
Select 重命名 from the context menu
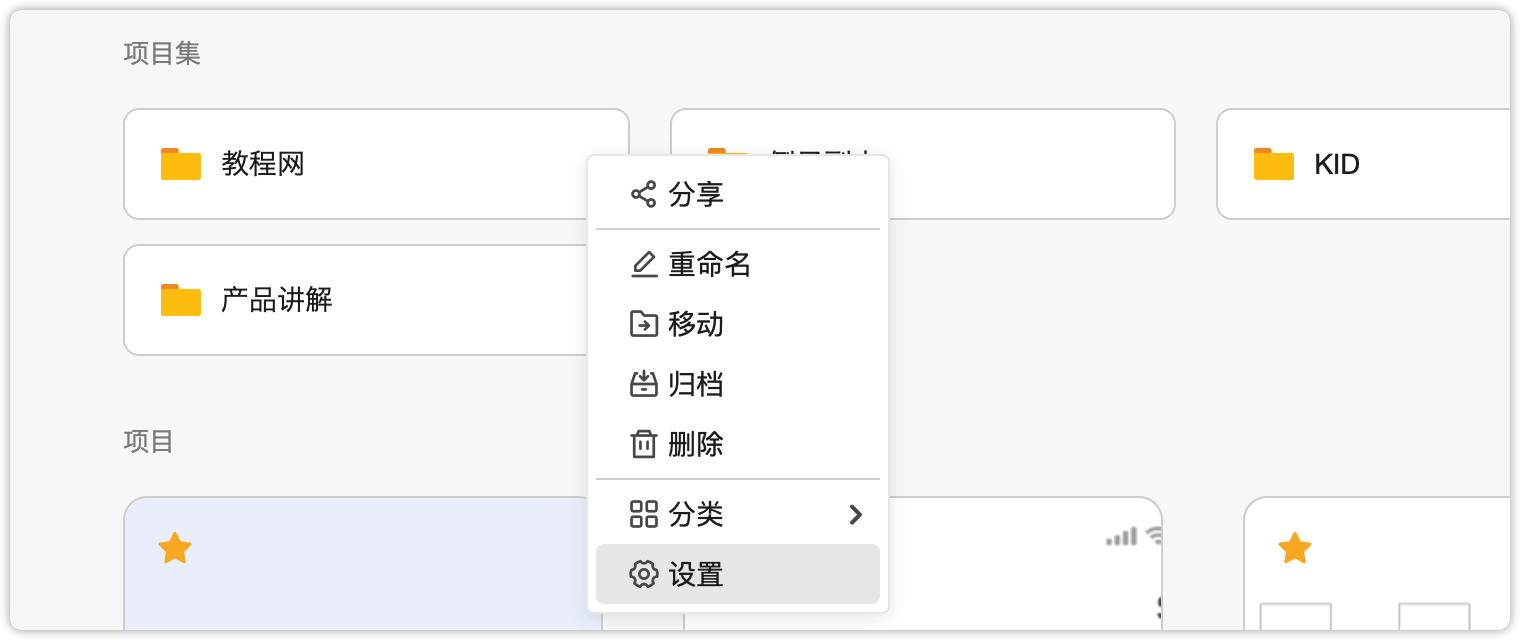coord(710,264)
